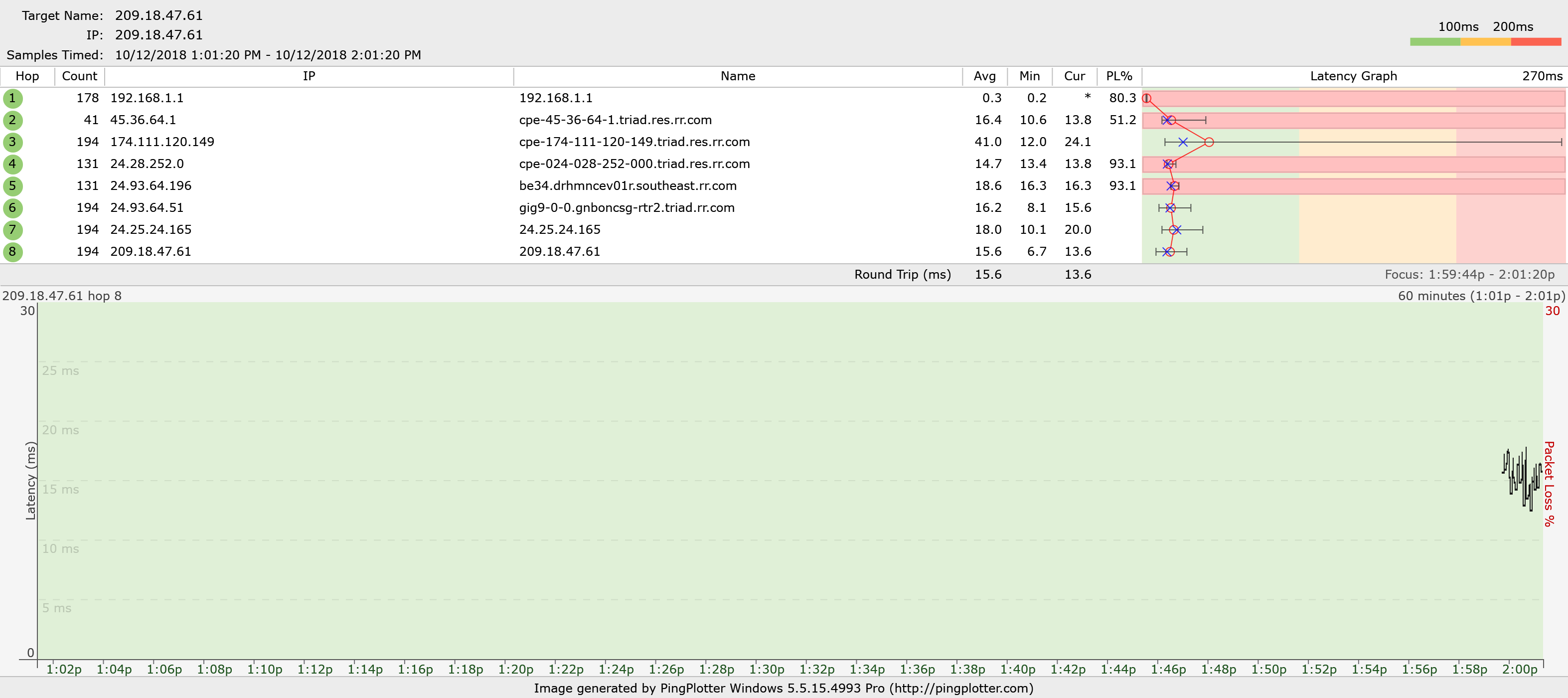Click the red 200ms legend color bar
The width and height of the screenshot is (1568, 698).
1536,42
